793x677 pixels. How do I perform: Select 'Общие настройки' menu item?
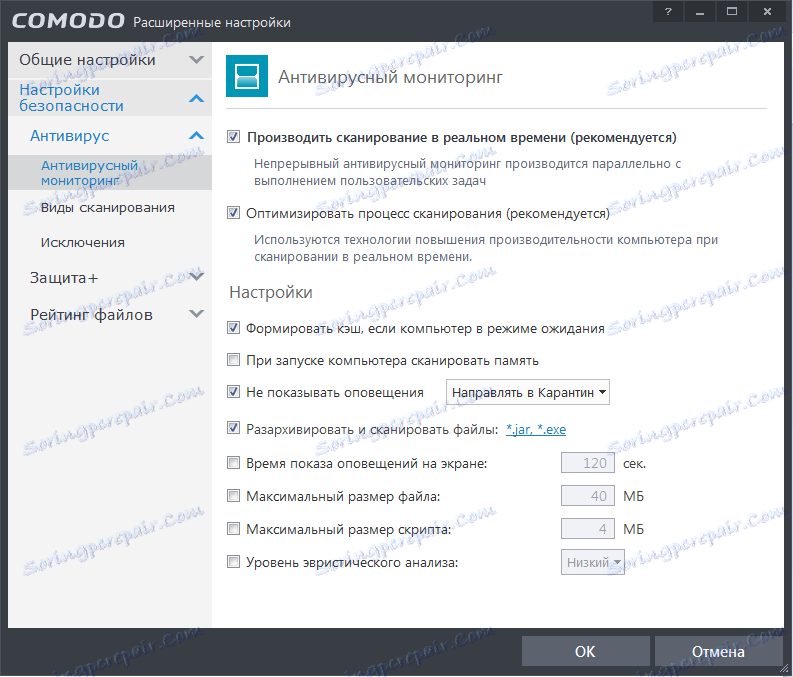coord(110,60)
